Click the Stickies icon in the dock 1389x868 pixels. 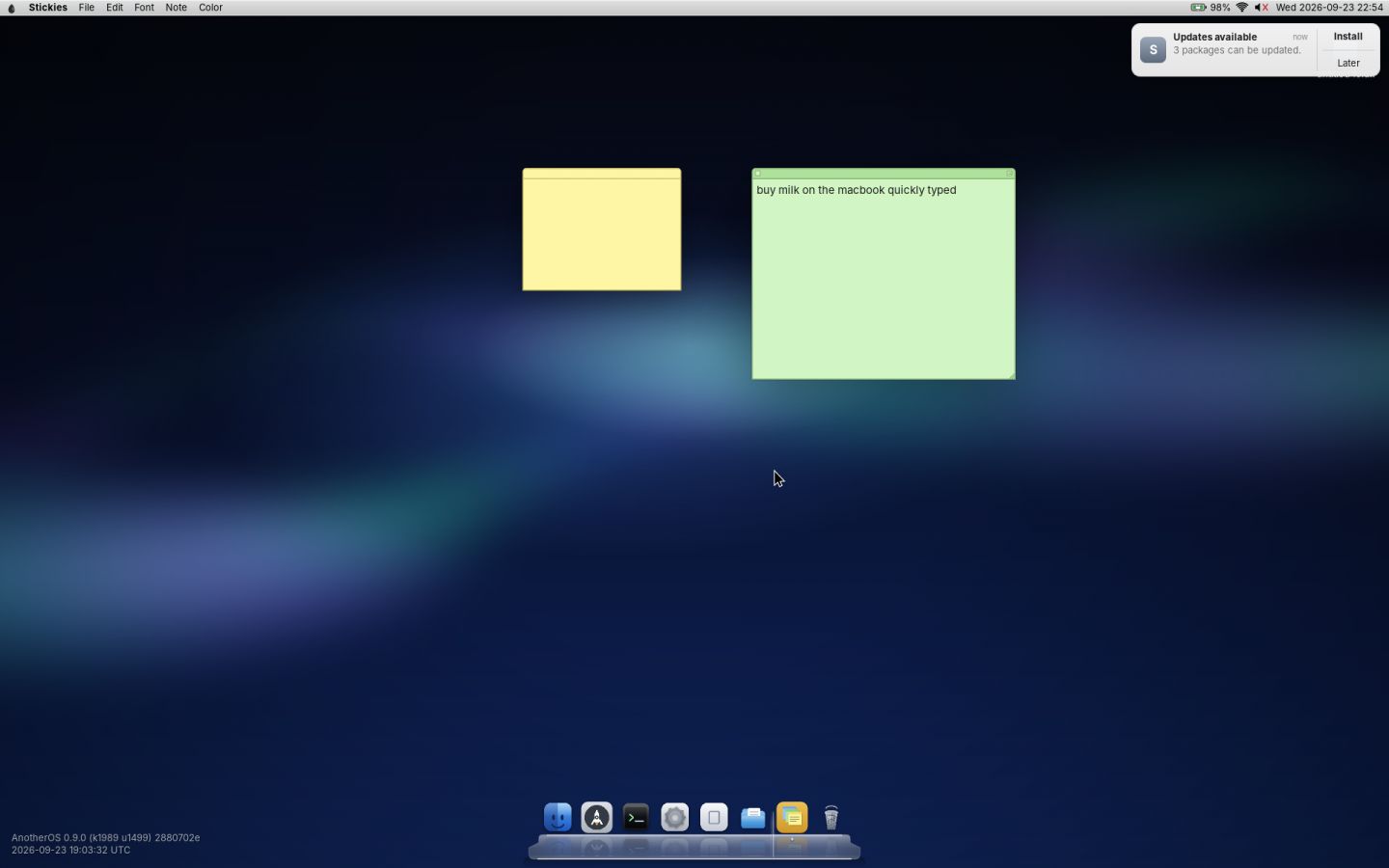792,818
